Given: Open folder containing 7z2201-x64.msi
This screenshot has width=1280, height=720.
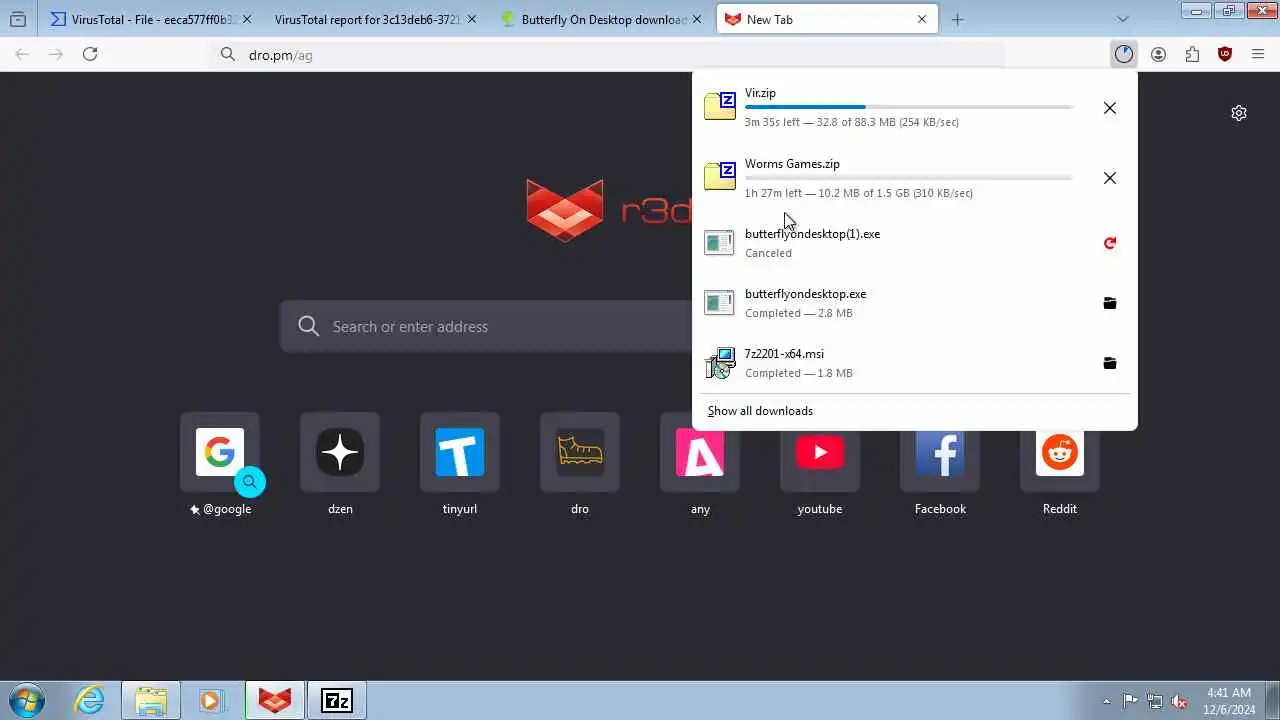Looking at the screenshot, I should point(1109,363).
